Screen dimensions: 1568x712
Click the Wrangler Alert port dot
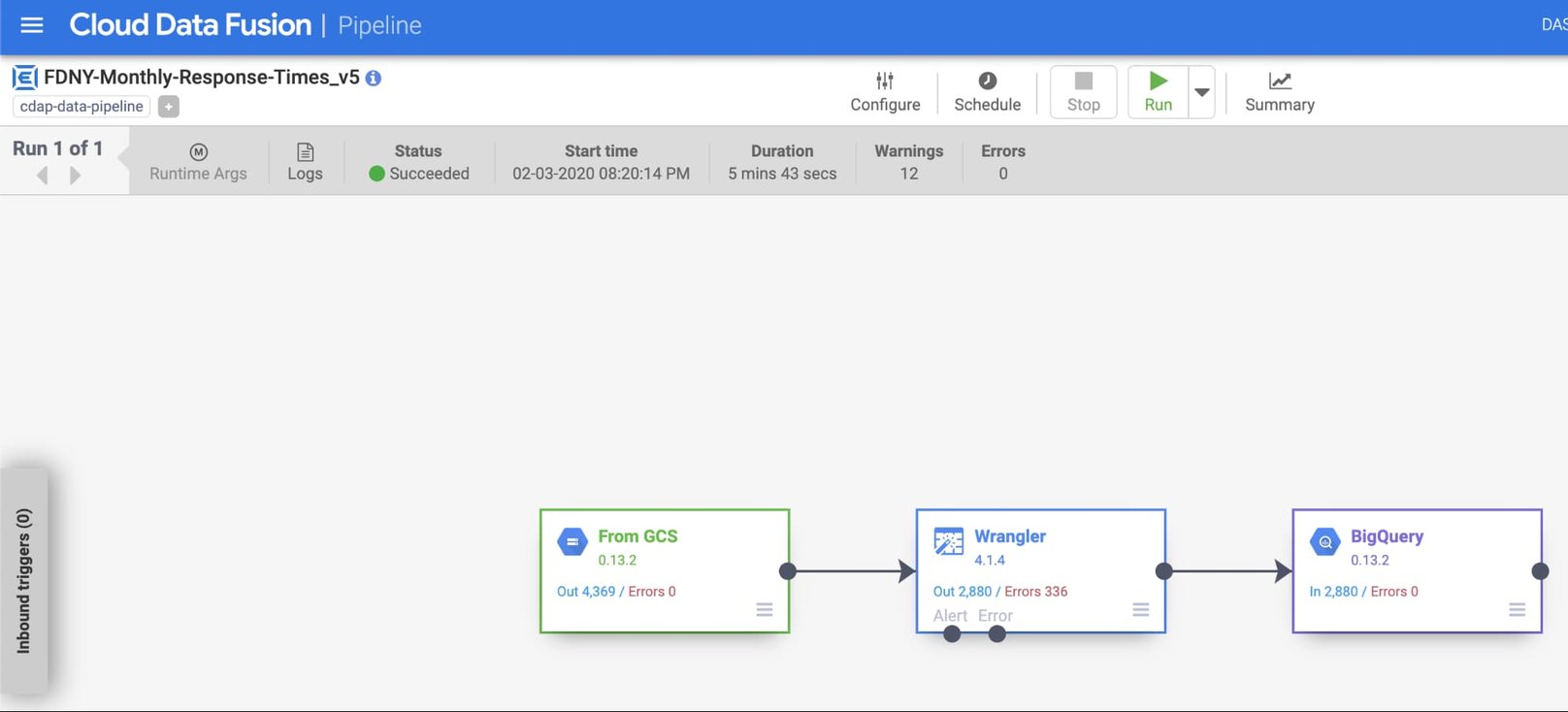coord(952,634)
